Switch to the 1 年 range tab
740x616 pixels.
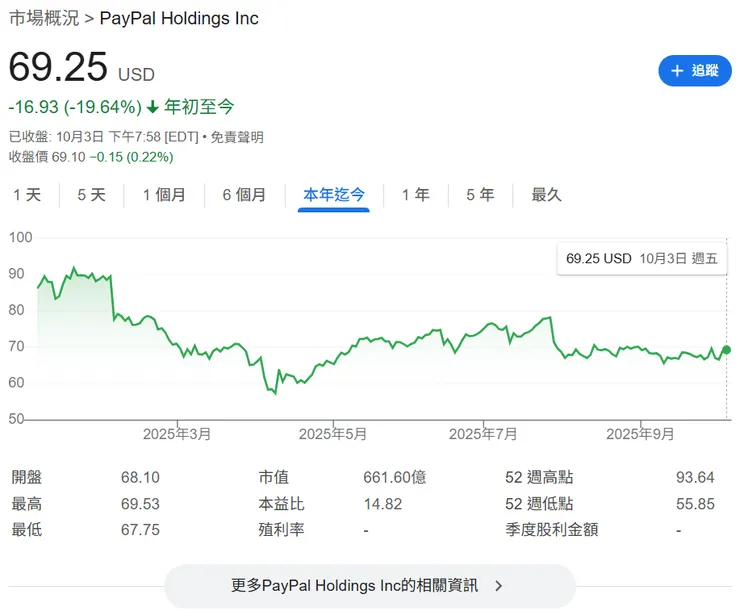[x=416, y=194]
